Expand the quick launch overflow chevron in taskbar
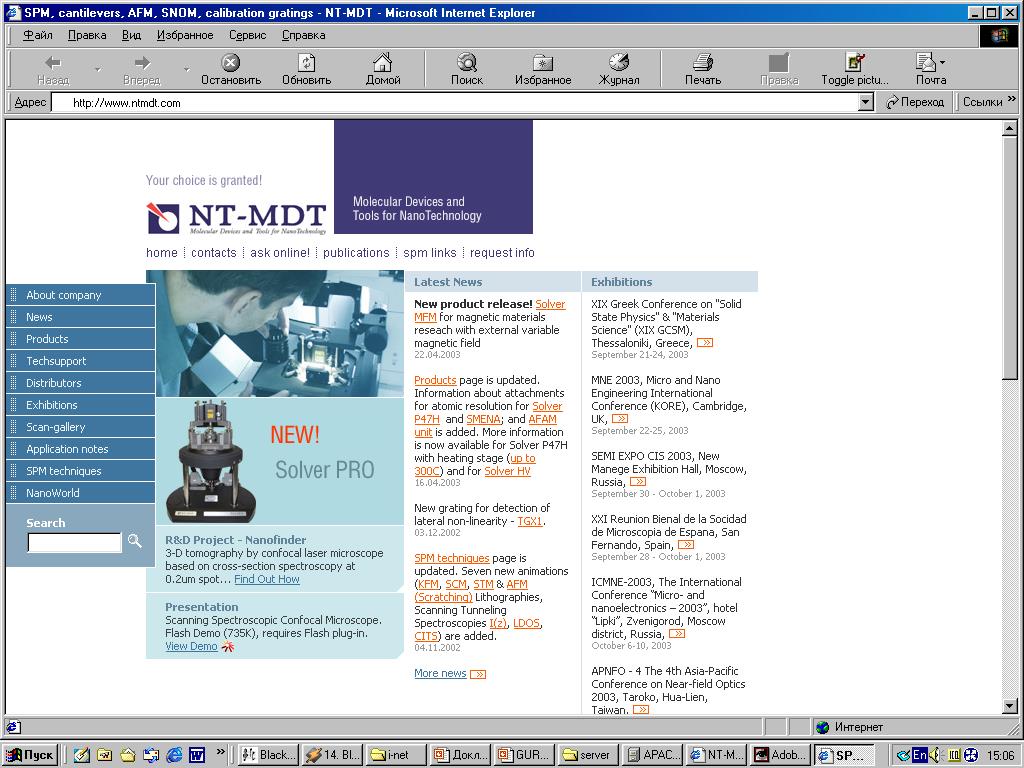Screen dimensions: 1024x768 pyautogui.click(x=221, y=752)
